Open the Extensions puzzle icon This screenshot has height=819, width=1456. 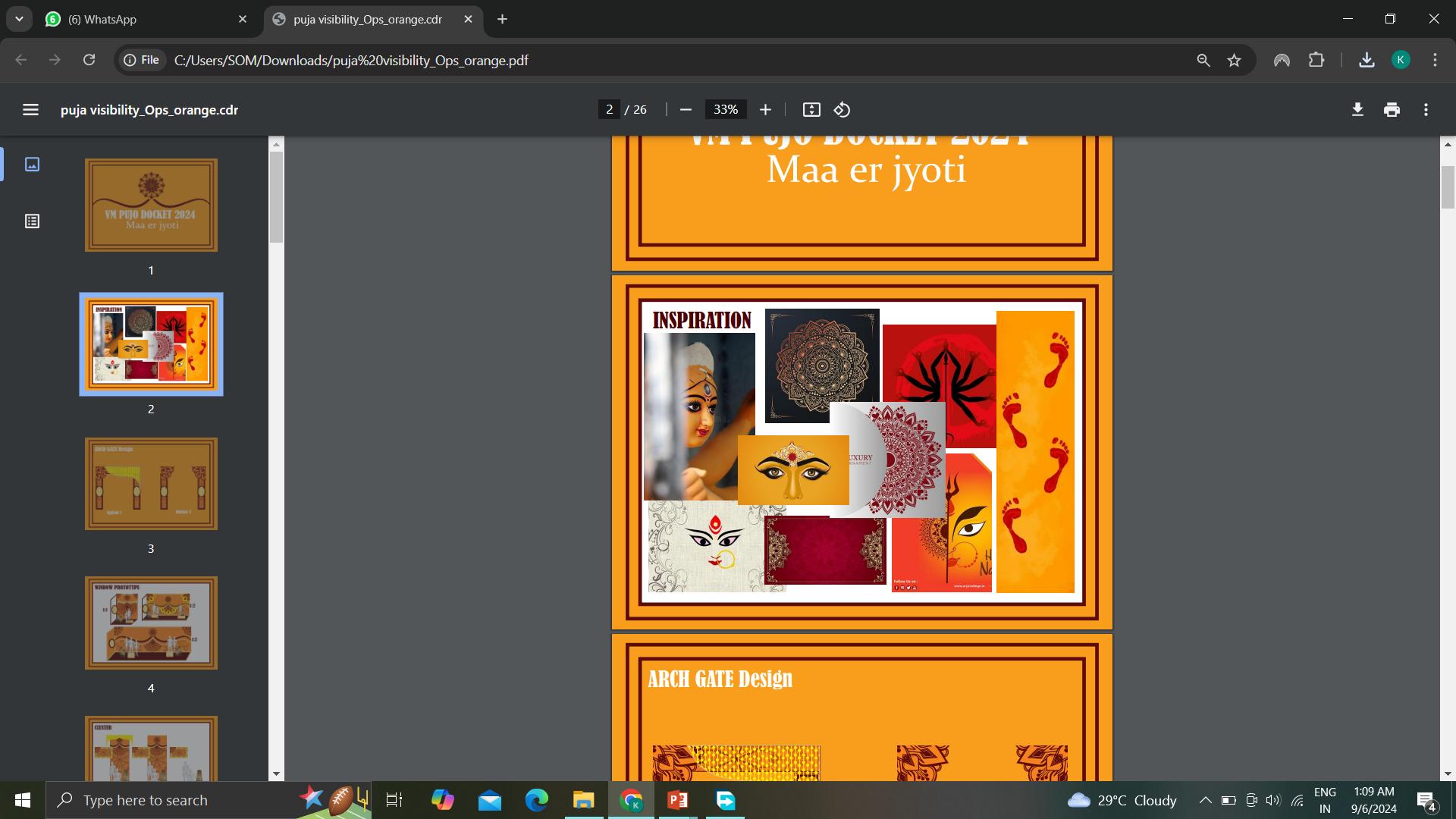[x=1316, y=60]
